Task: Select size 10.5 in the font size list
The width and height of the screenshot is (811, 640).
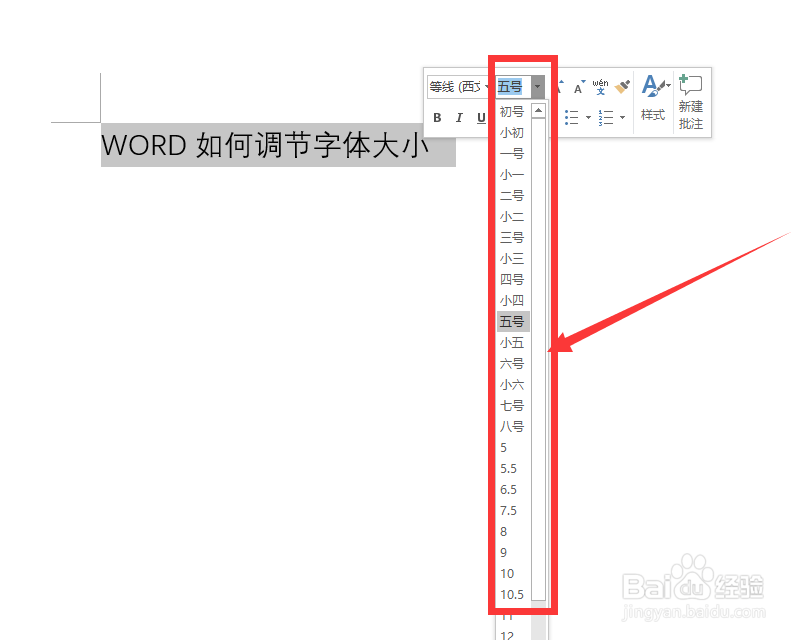Action: pos(510,594)
